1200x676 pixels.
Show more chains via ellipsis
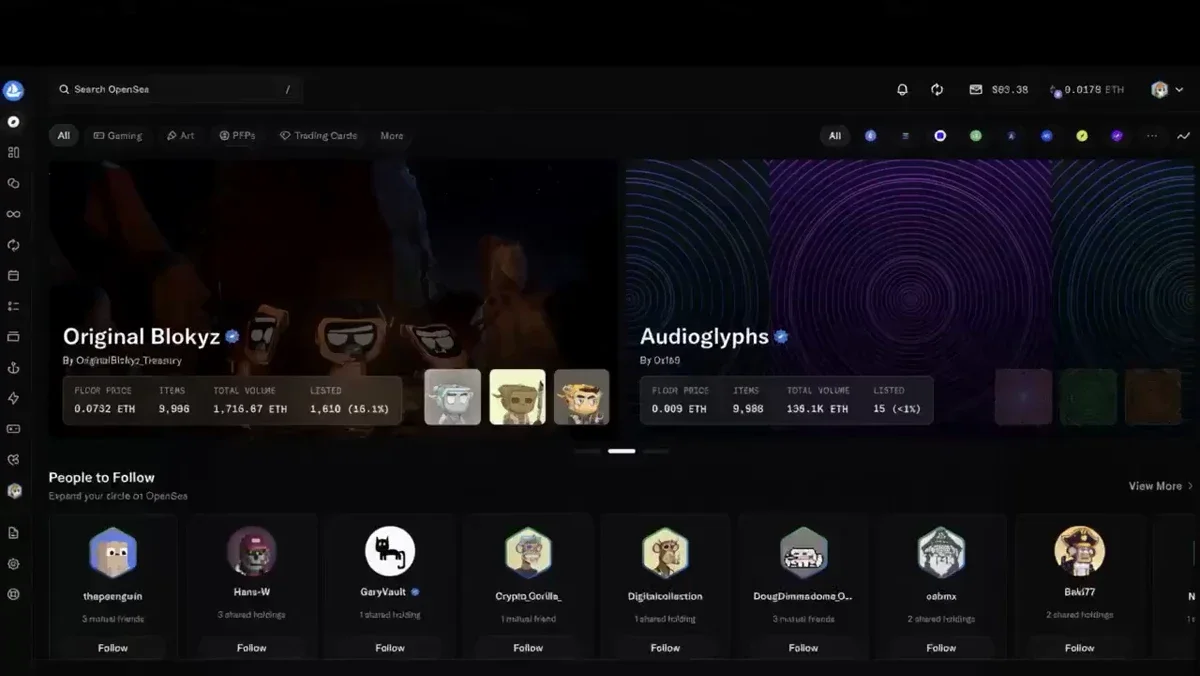(x=1152, y=136)
